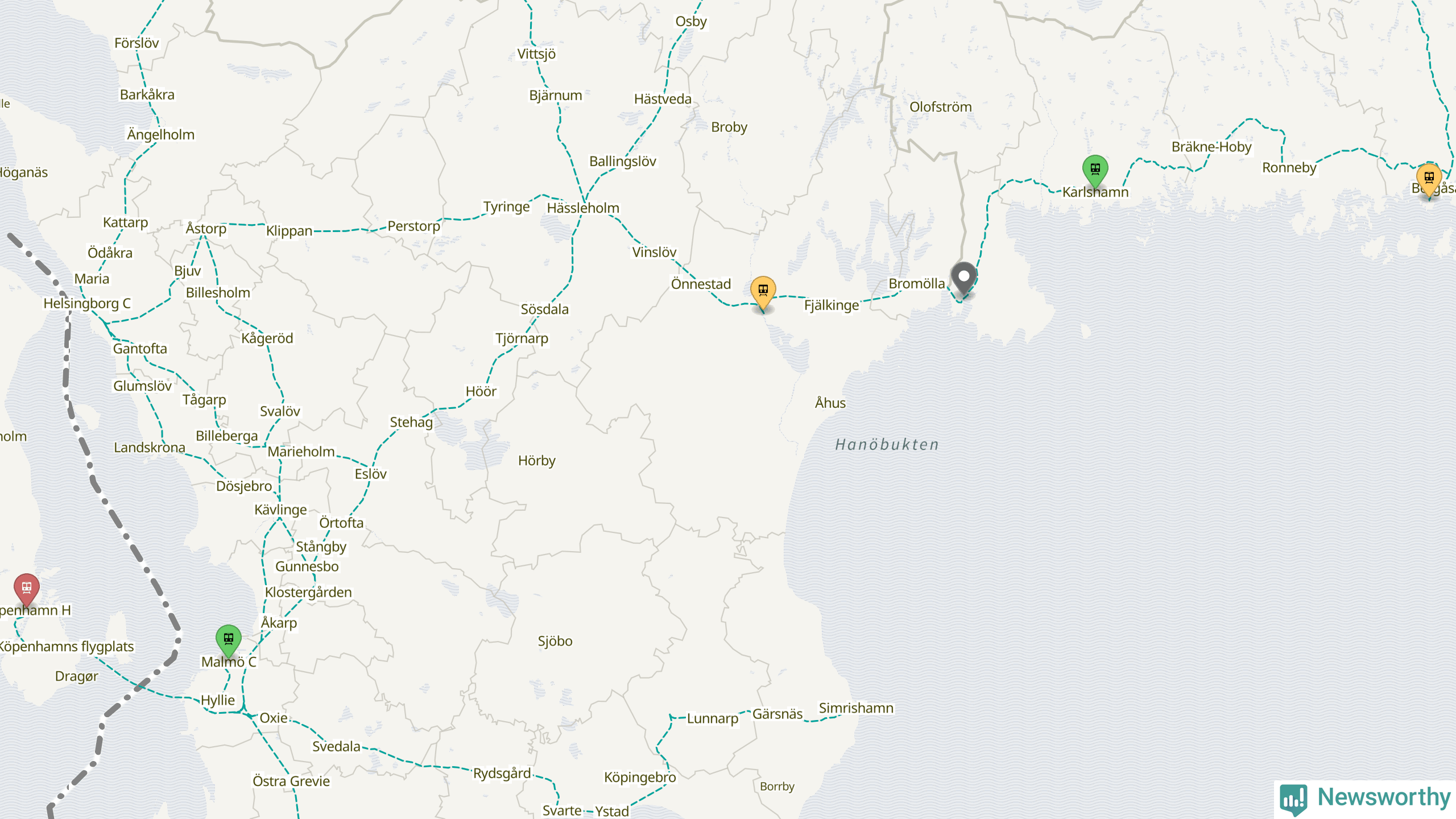Click the green train marker at Karlshamn
Image resolution: width=1456 pixels, height=819 pixels.
[1095, 169]
